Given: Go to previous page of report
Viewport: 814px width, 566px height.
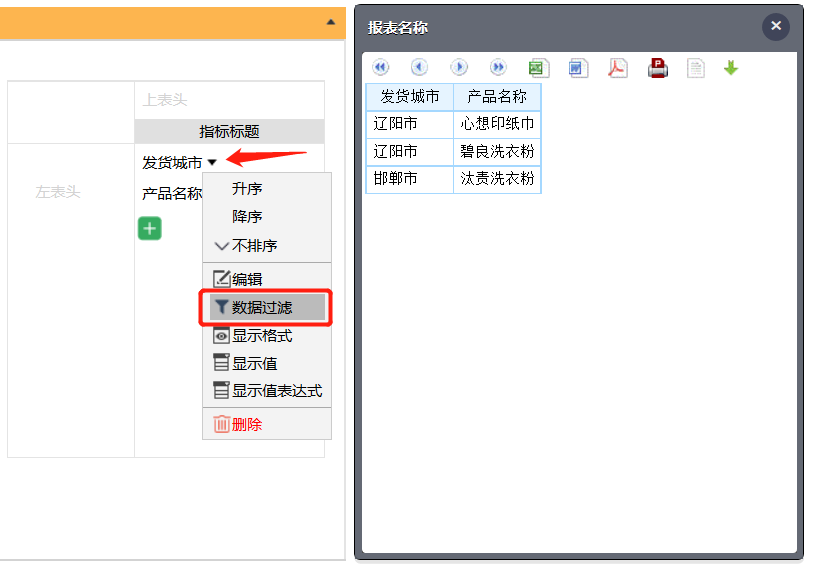Looking at the screenshot, I should pos(419,67).
